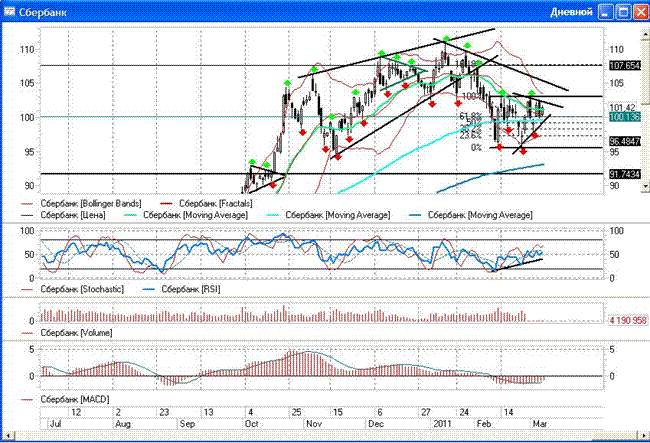650x443 pixels.
Task: Click the 100.136 current price label
Action: (625, 117)
